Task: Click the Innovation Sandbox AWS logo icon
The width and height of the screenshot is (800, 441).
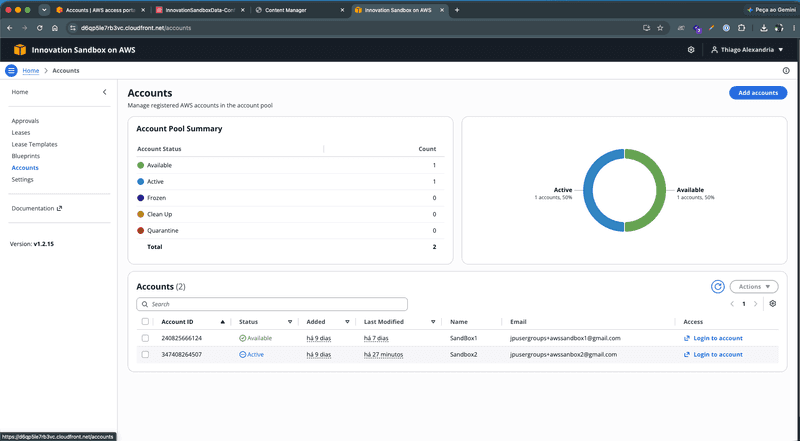Action: tap(20, 50)
